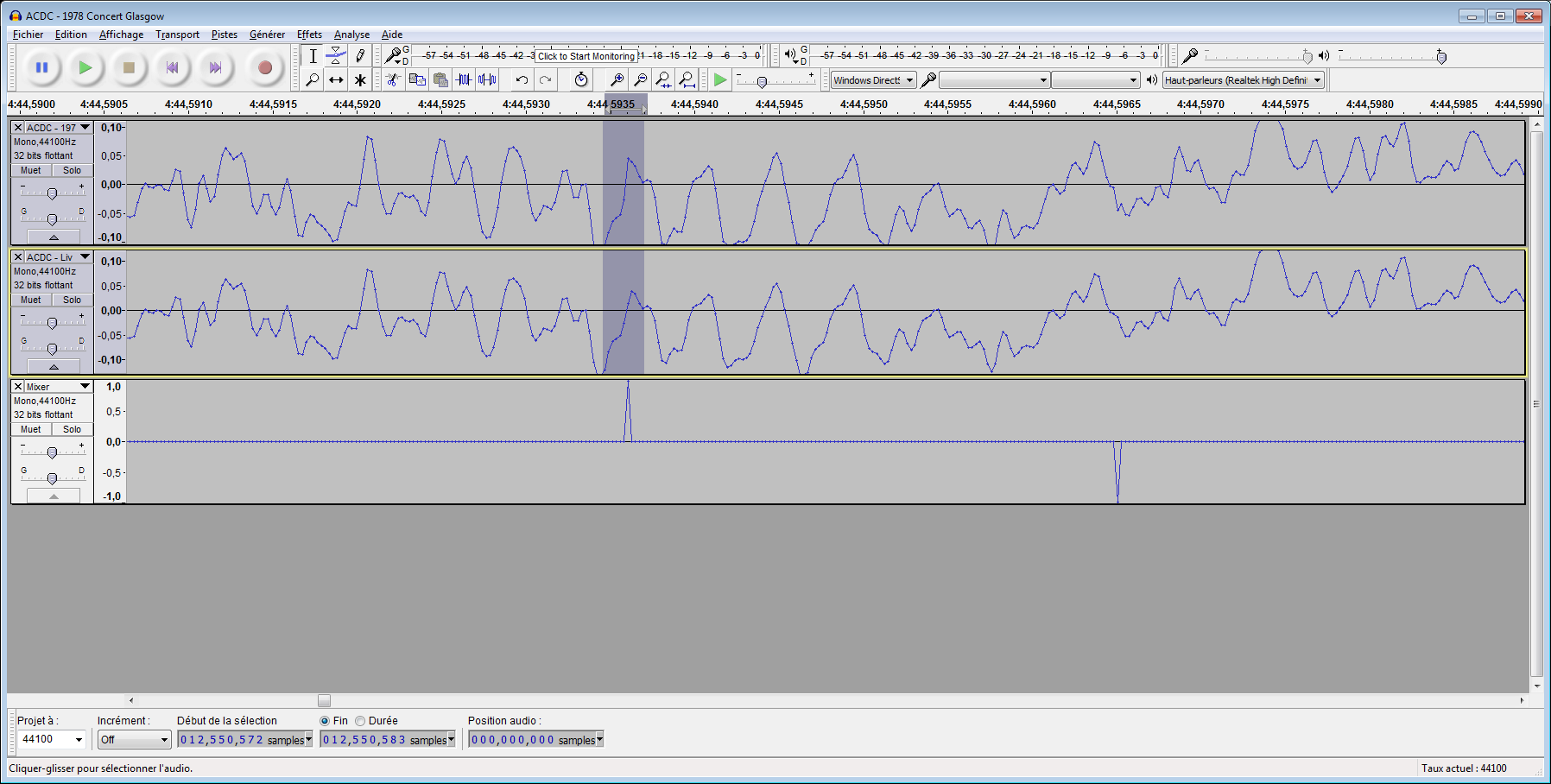
Task: Select the Multi-tool asterisk mode
Action: 360,79
